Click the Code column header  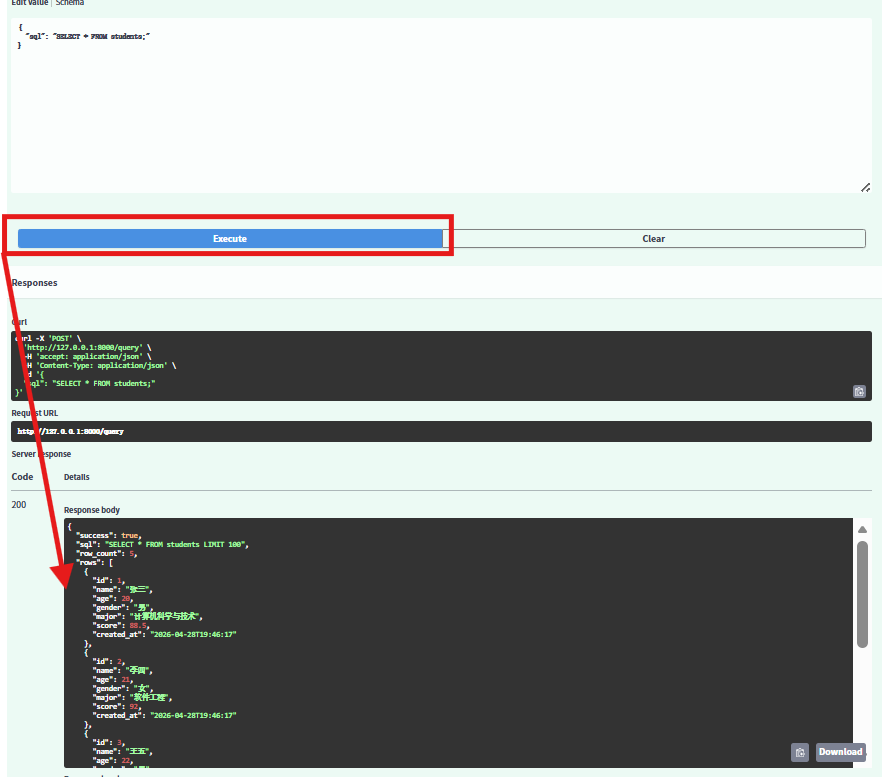click(x=22, y=477)
